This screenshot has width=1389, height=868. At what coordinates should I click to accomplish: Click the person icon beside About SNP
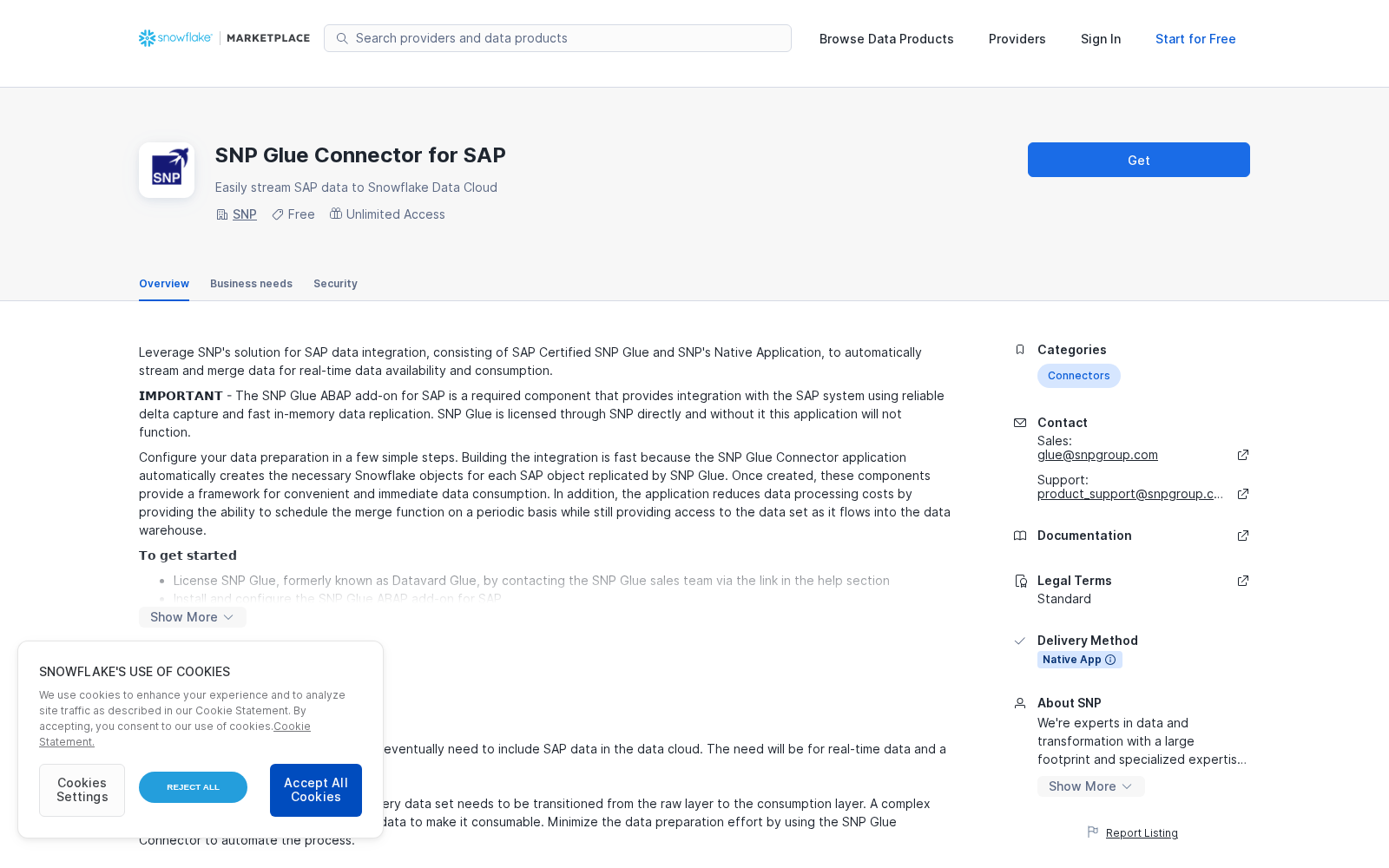[1020, 703]
